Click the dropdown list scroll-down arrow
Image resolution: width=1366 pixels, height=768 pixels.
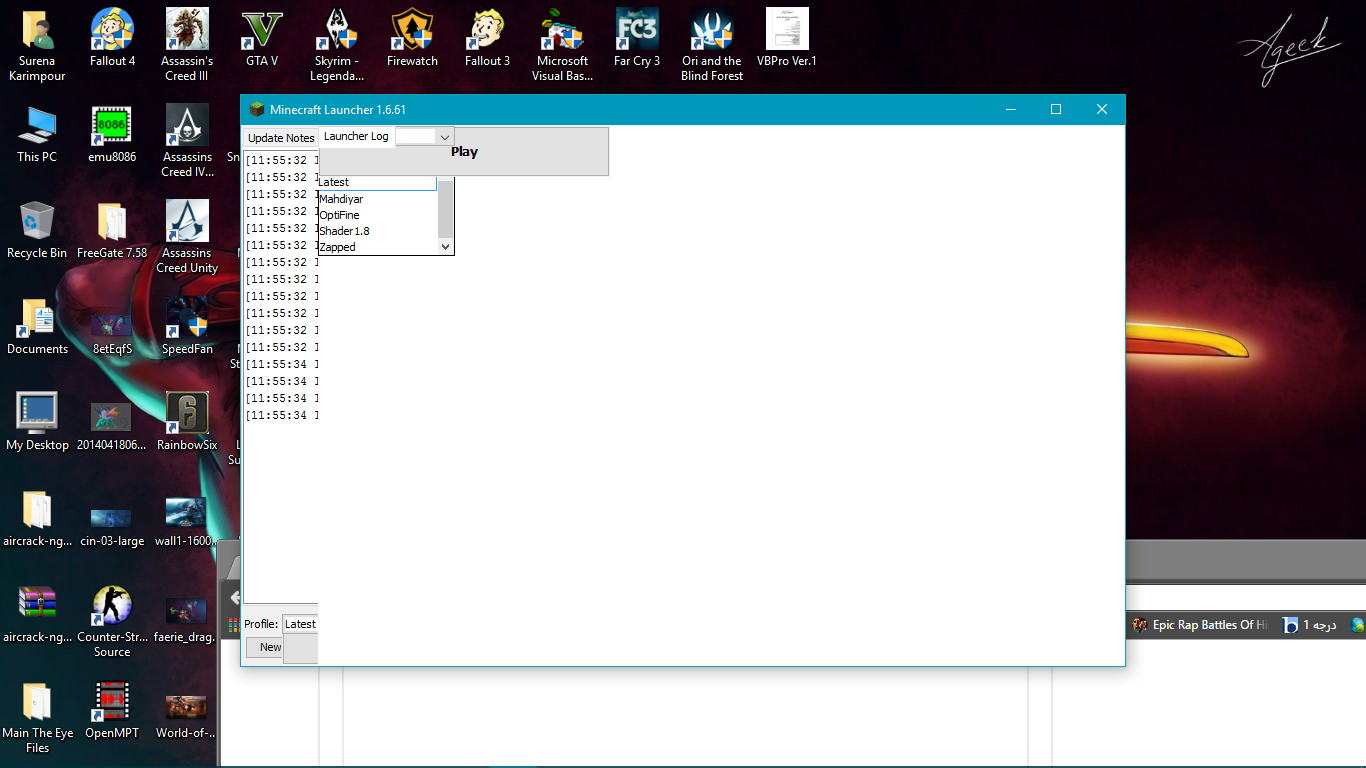(446, 247)
